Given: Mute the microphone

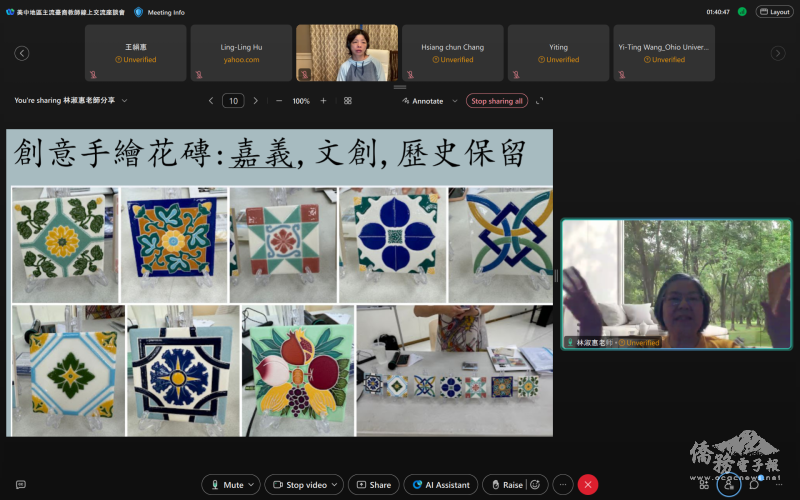Looking at the screenshot, I should point(228,485).
